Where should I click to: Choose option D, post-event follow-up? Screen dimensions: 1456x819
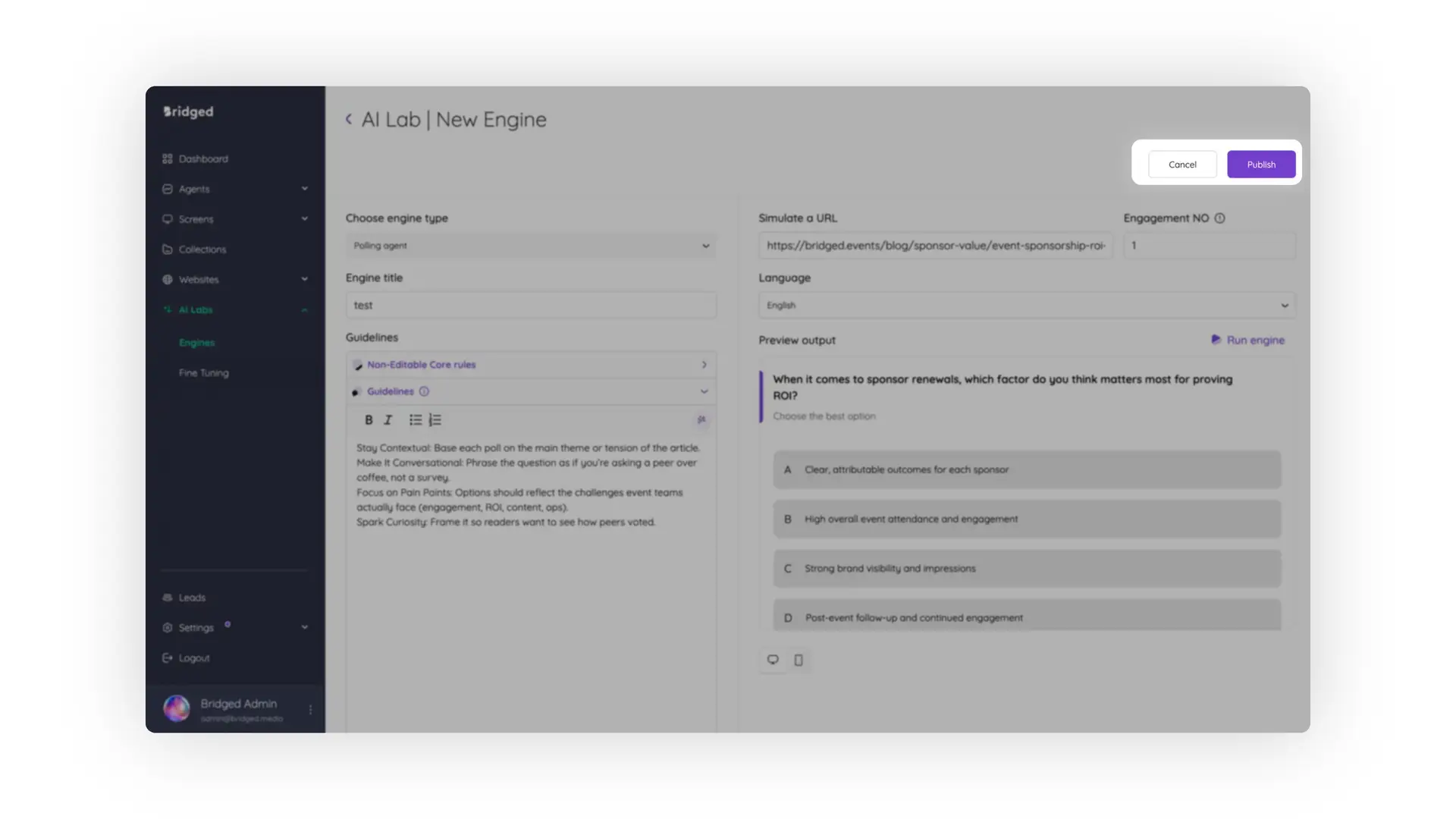click(x=1025, y=617)
